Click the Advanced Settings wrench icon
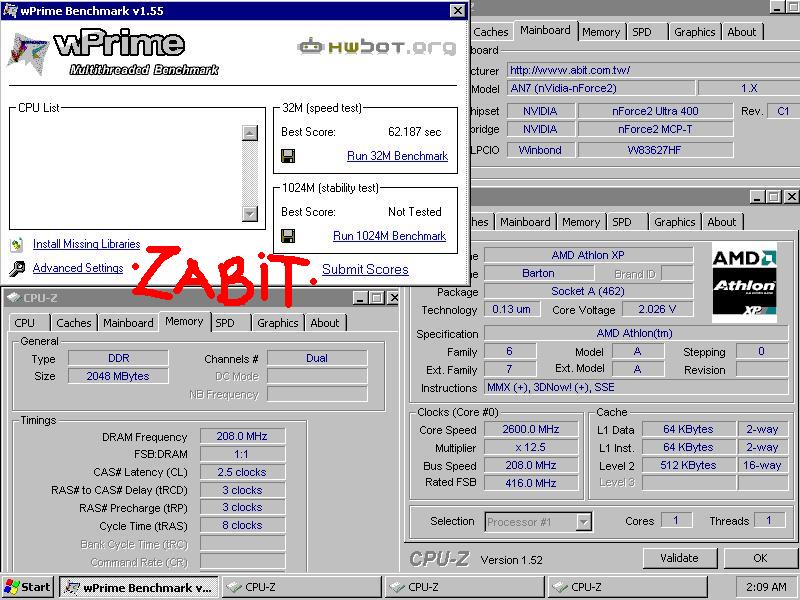Viewport: 800px width, 600px height. [x=17, y=268]
